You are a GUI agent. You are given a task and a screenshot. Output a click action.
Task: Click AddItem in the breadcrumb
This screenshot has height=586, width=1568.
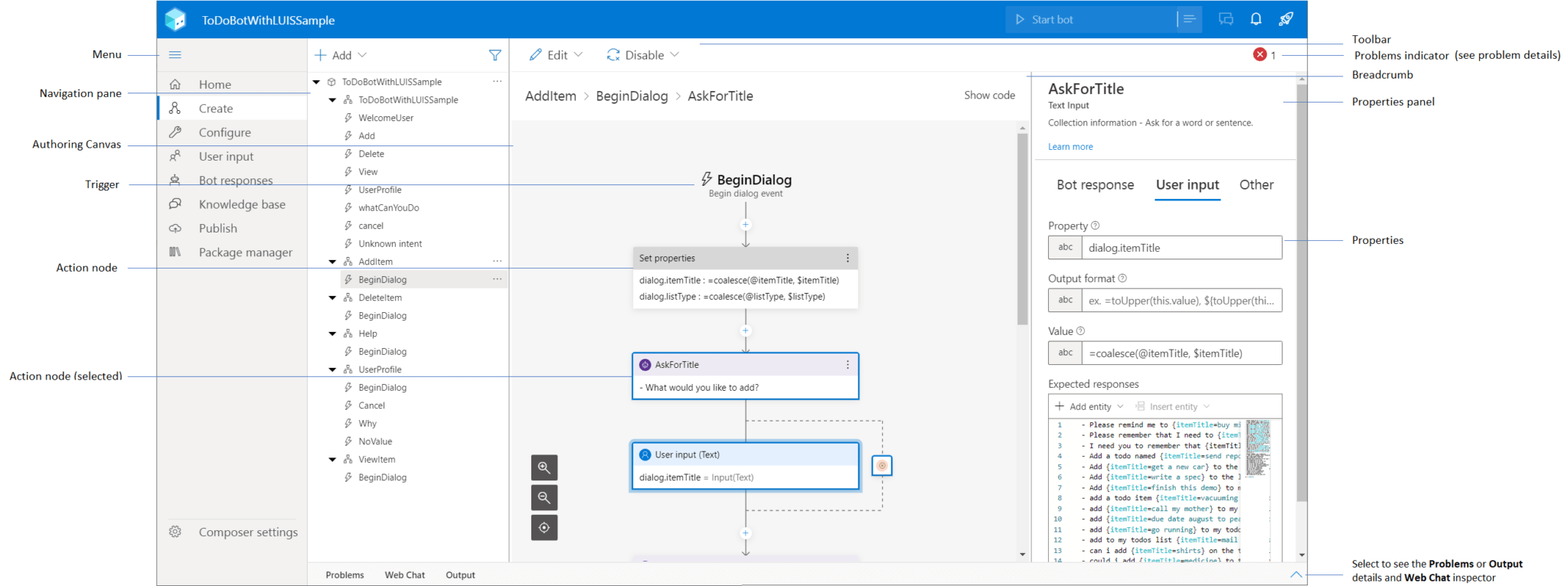550,96
